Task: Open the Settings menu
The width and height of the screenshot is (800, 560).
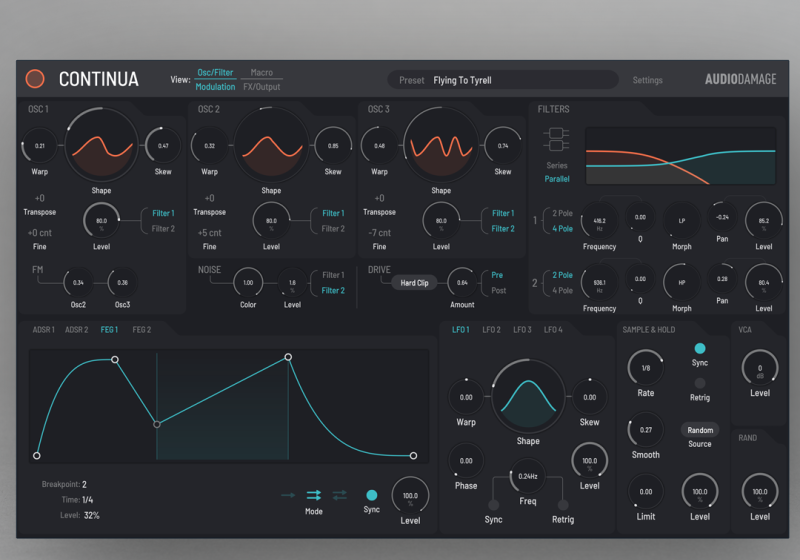Action: (x=647, y=80)
